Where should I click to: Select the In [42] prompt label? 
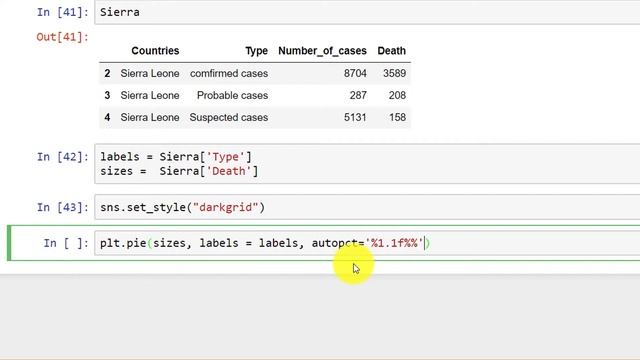[x=62, y=157]
